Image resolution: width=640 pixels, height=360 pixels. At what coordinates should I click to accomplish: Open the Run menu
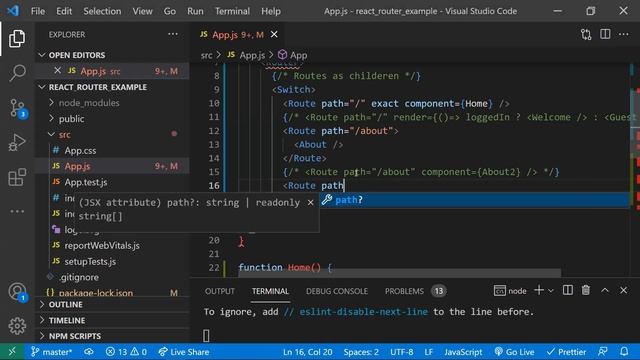(195, 11)
